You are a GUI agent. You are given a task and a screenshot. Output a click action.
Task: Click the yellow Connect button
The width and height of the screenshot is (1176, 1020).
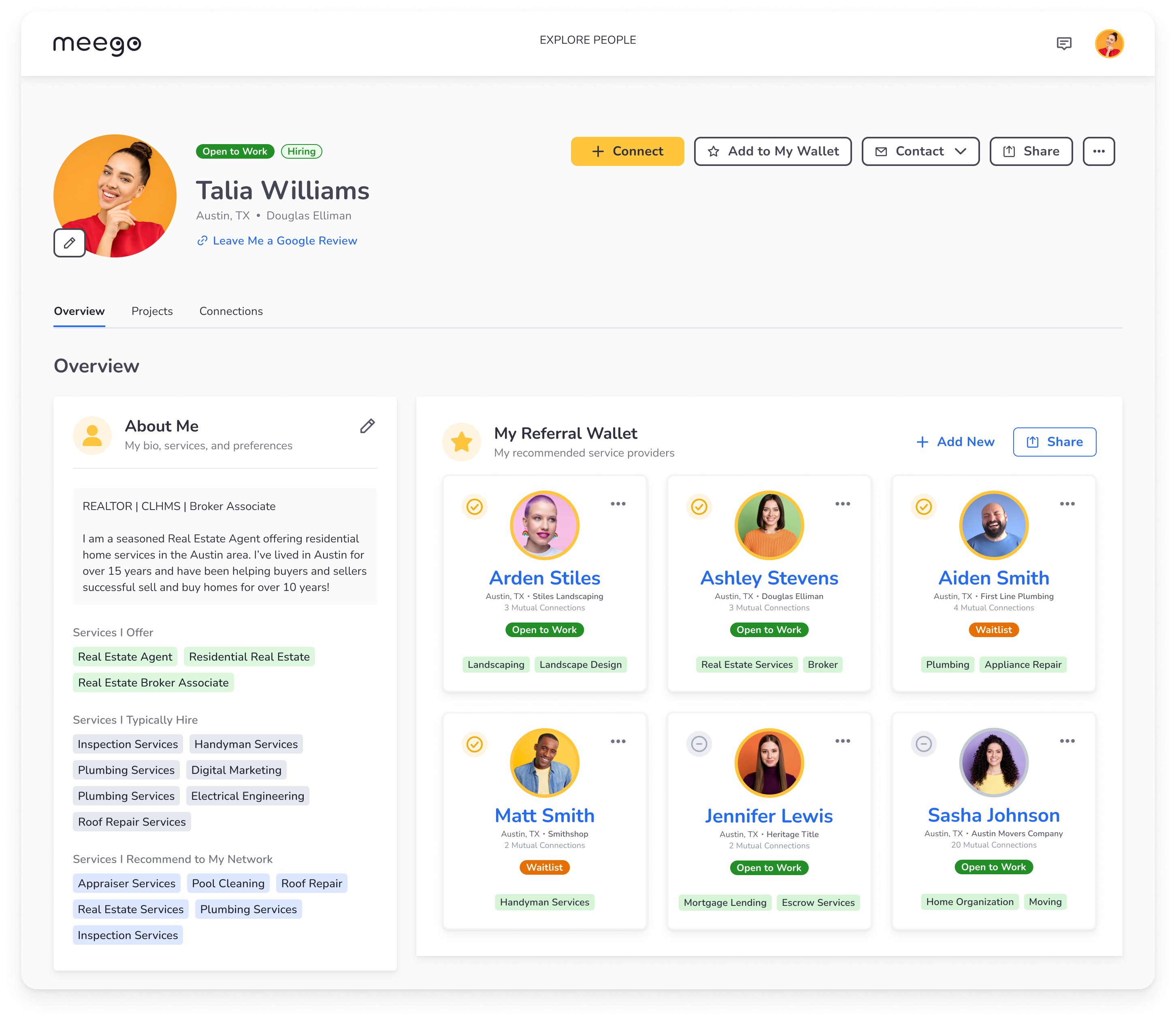click(x=627, y=151)
